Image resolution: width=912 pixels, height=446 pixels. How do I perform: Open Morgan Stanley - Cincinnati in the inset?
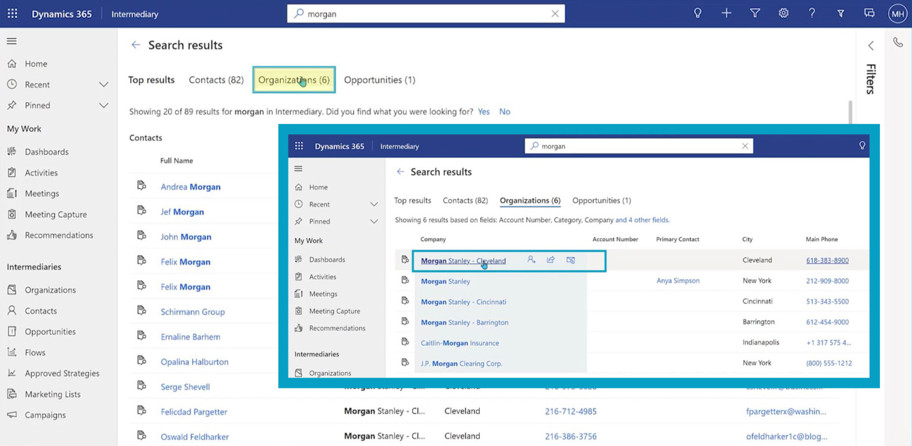[464, 302]
